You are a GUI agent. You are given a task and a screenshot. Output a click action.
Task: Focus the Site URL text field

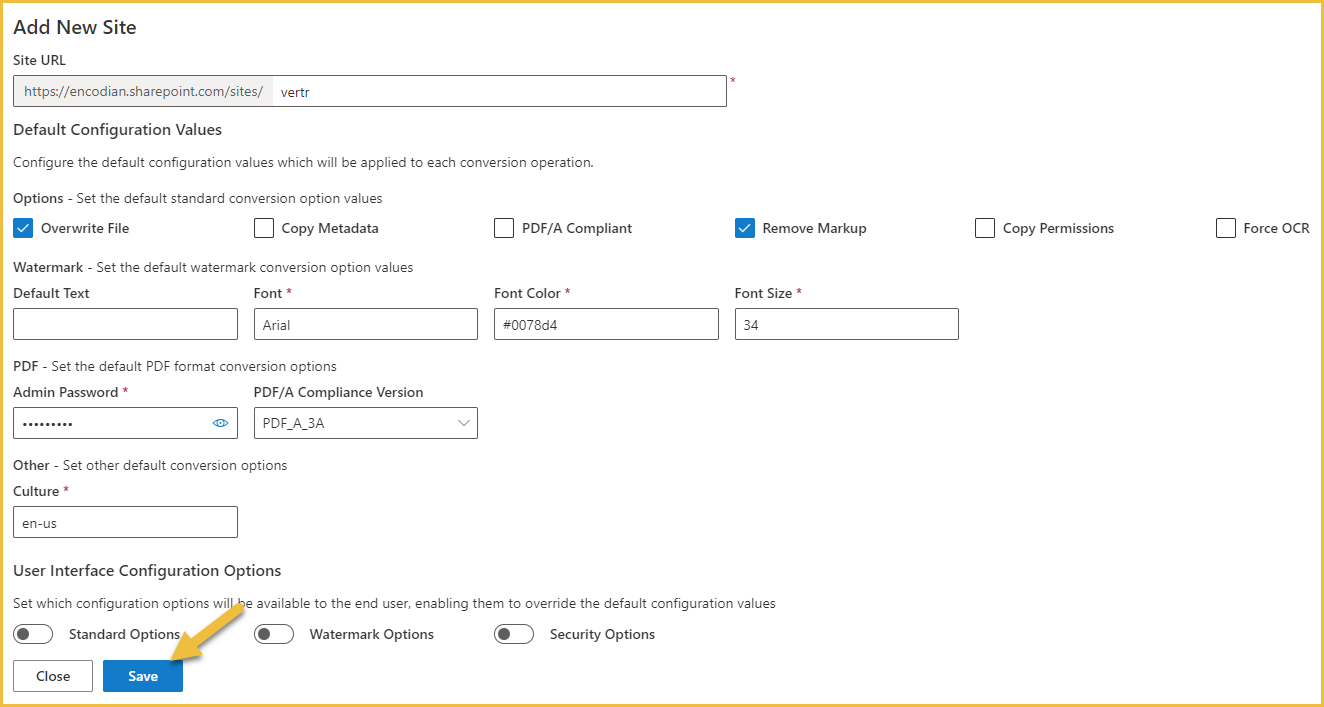click(x=499, y=91)
